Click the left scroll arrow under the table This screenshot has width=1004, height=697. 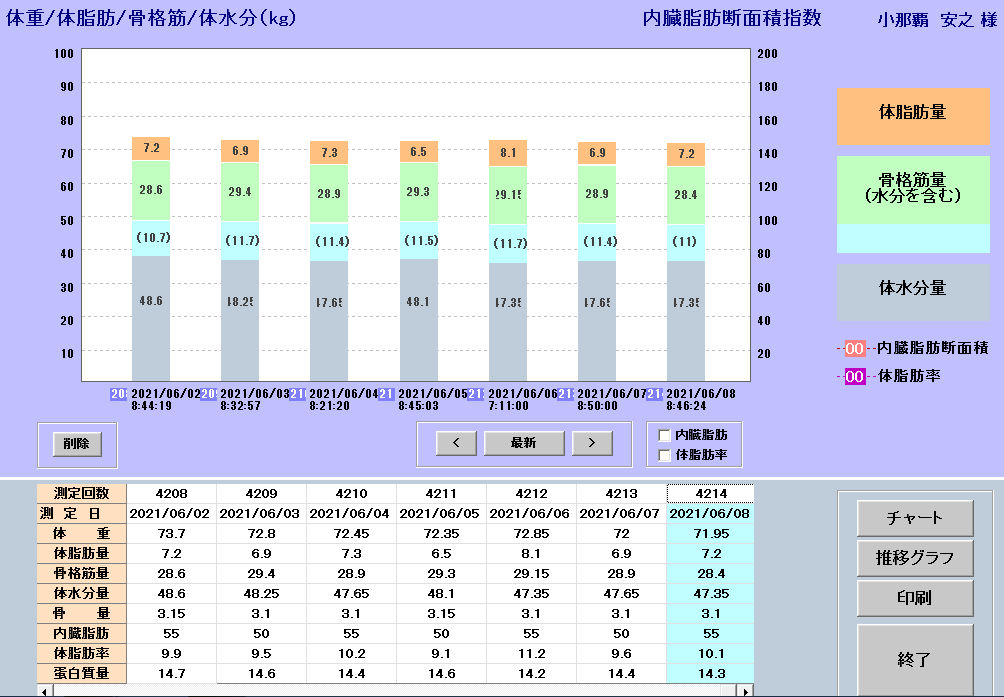(x=44, y=691)
